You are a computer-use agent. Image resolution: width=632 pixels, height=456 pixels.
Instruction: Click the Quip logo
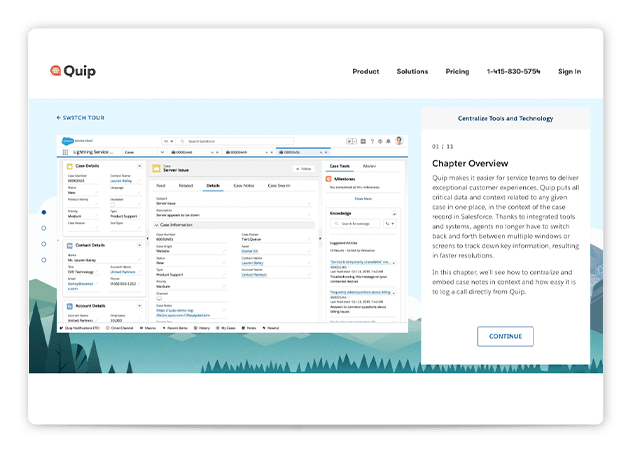pos(73,71)
